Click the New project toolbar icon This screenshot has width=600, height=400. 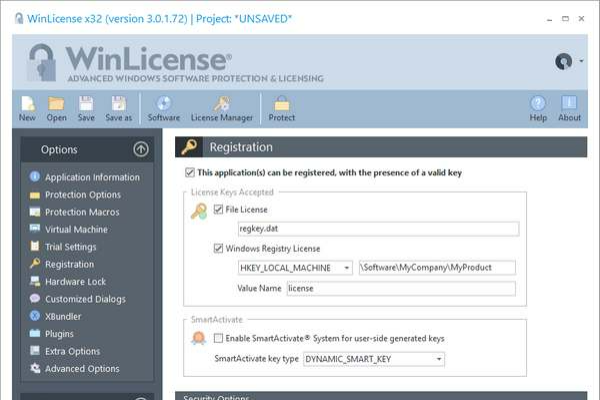27,104
